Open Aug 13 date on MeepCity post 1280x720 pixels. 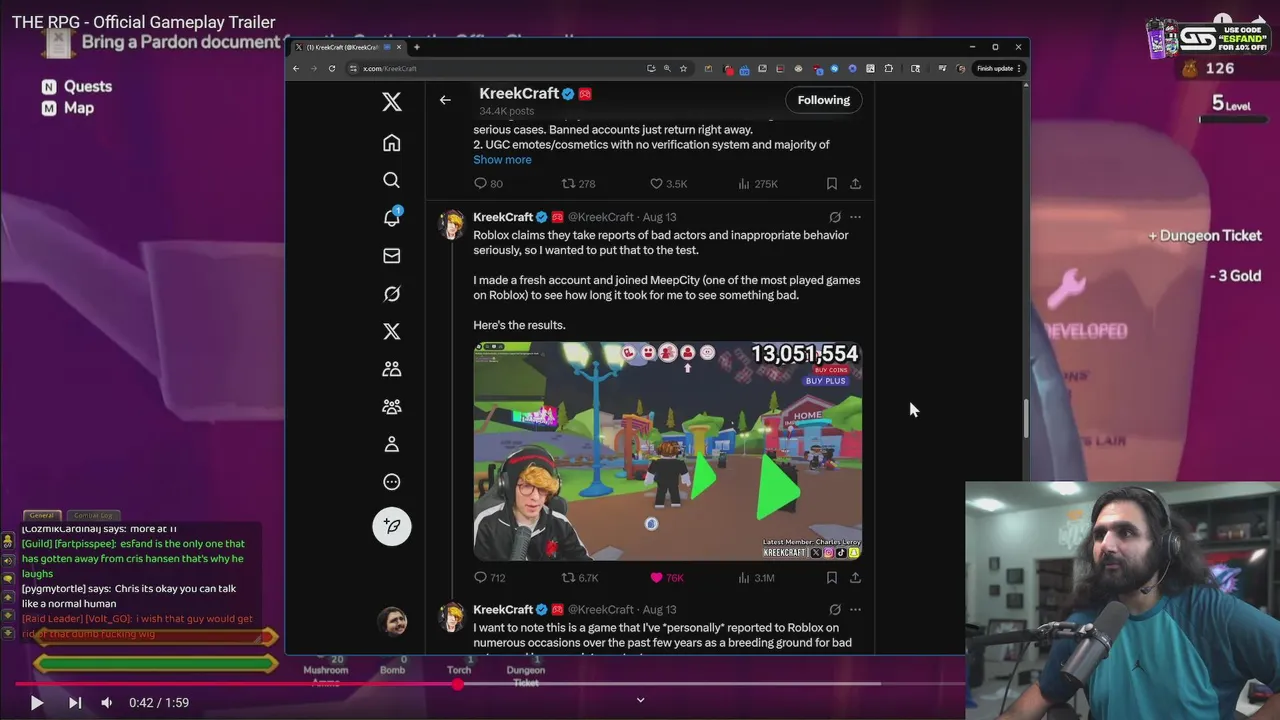point(659,217)
